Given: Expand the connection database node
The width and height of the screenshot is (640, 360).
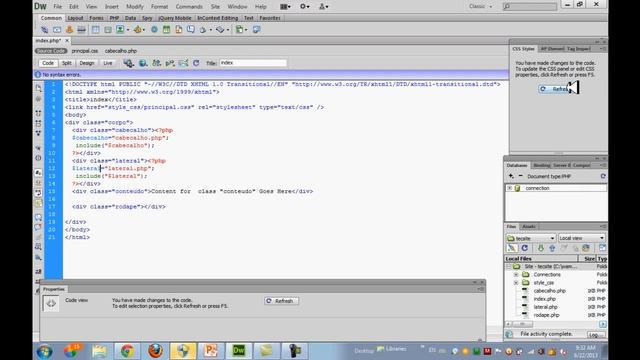Looking at the screenshot, I should pos(509,188).
